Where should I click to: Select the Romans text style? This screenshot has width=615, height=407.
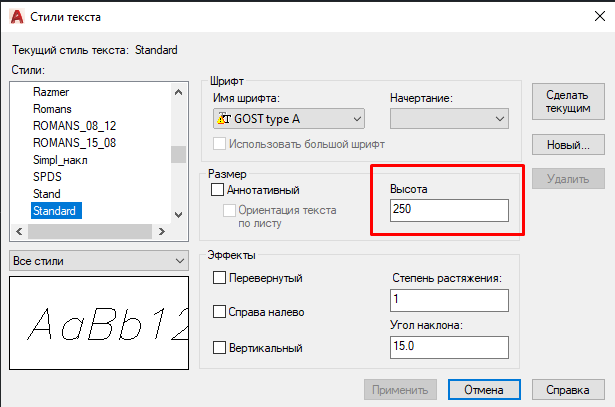pos(52,109)
